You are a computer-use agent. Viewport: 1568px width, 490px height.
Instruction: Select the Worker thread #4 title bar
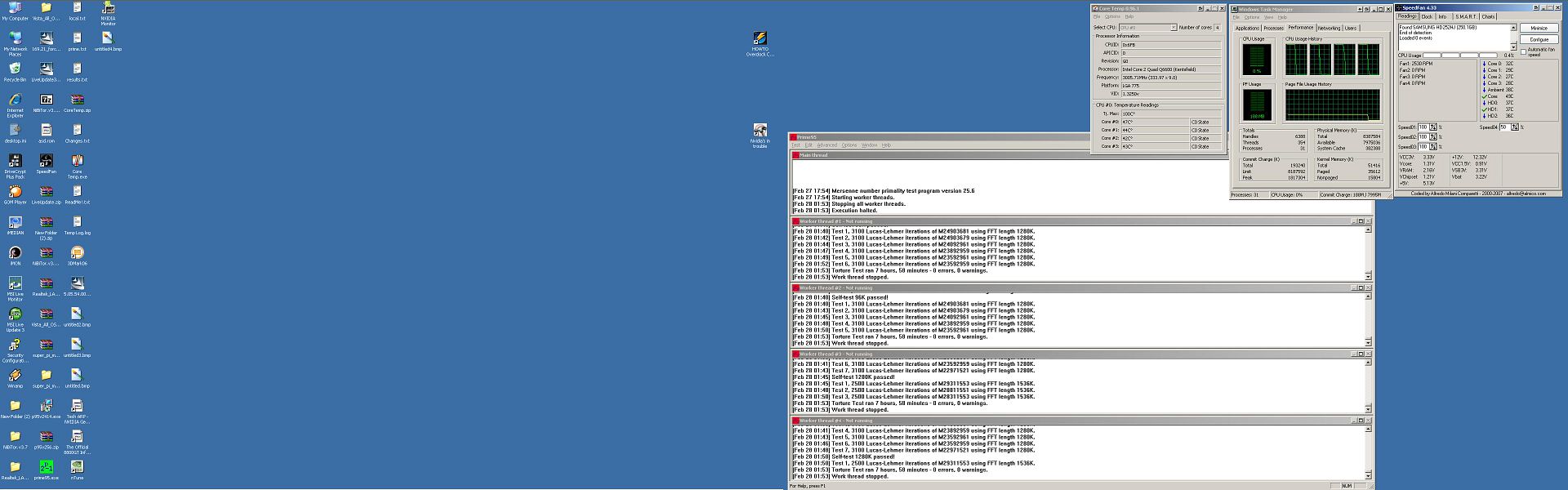point(1080,421)
